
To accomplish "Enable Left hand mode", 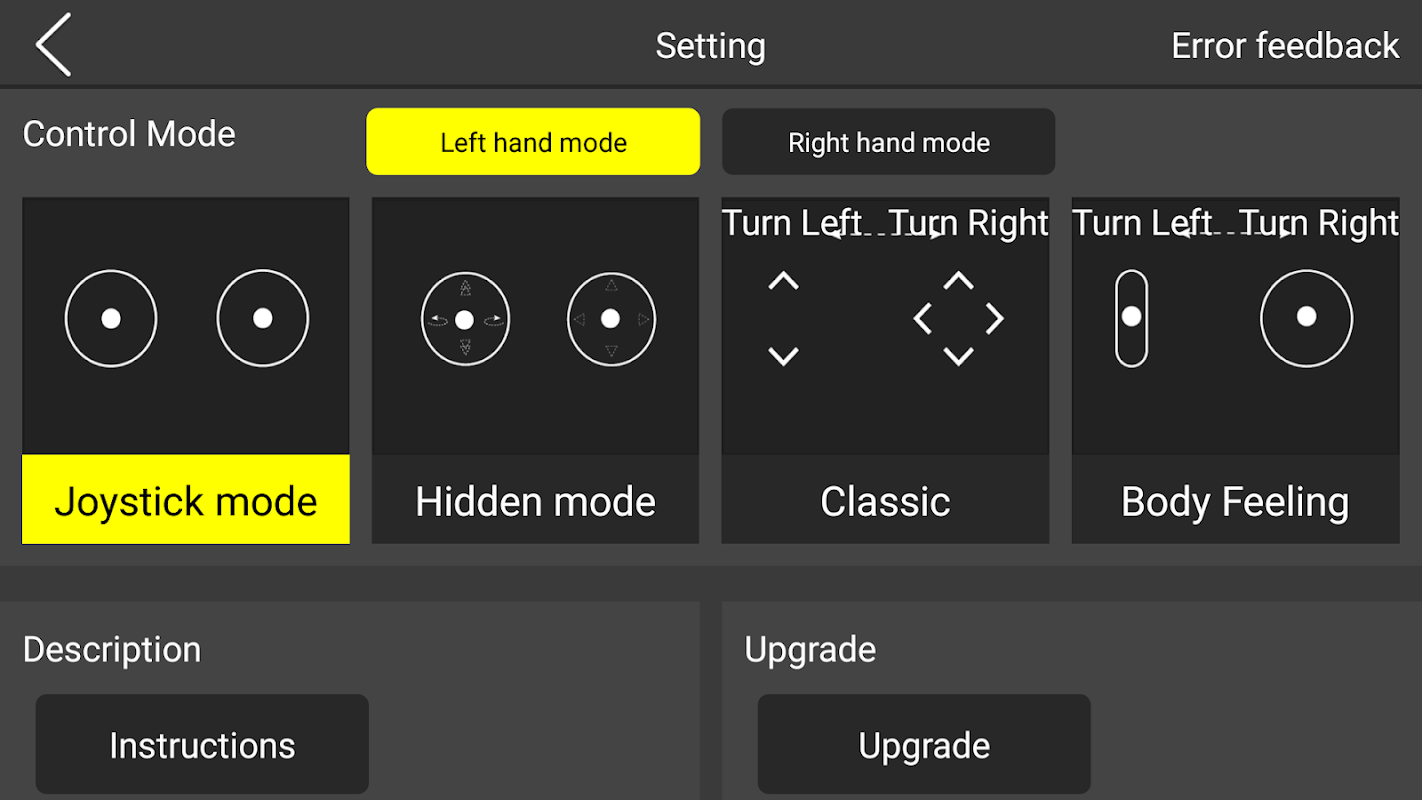I will coord(533,142).
